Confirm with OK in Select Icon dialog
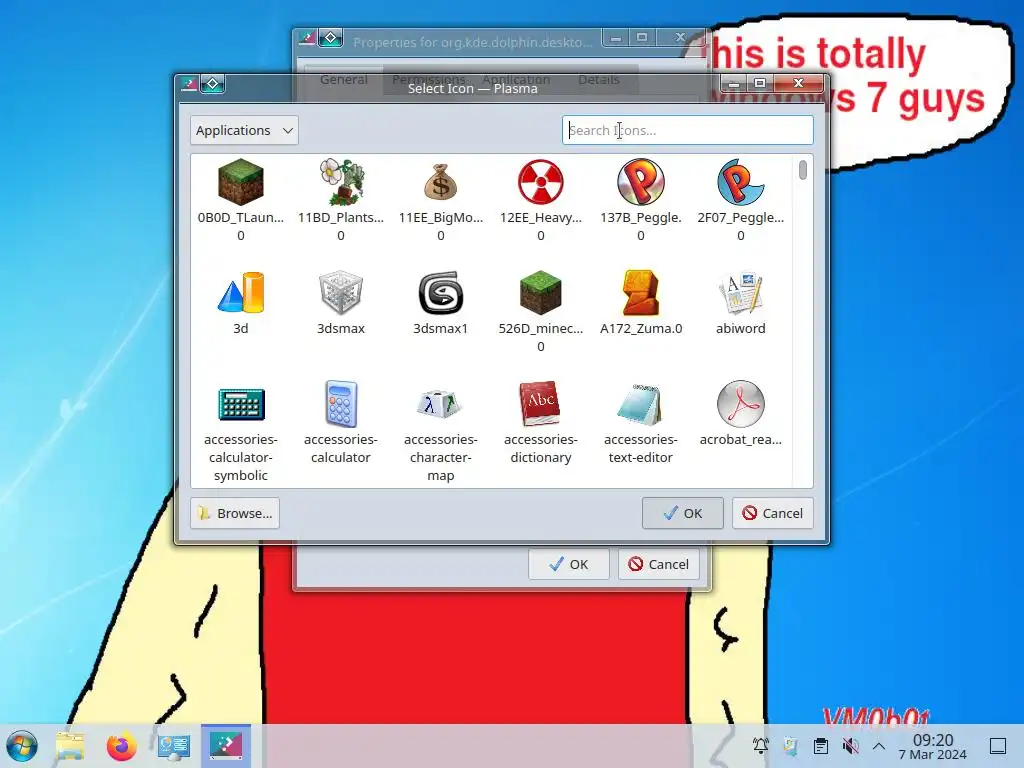This screenshot has width=1024, height=768. [x=682, y=513]
